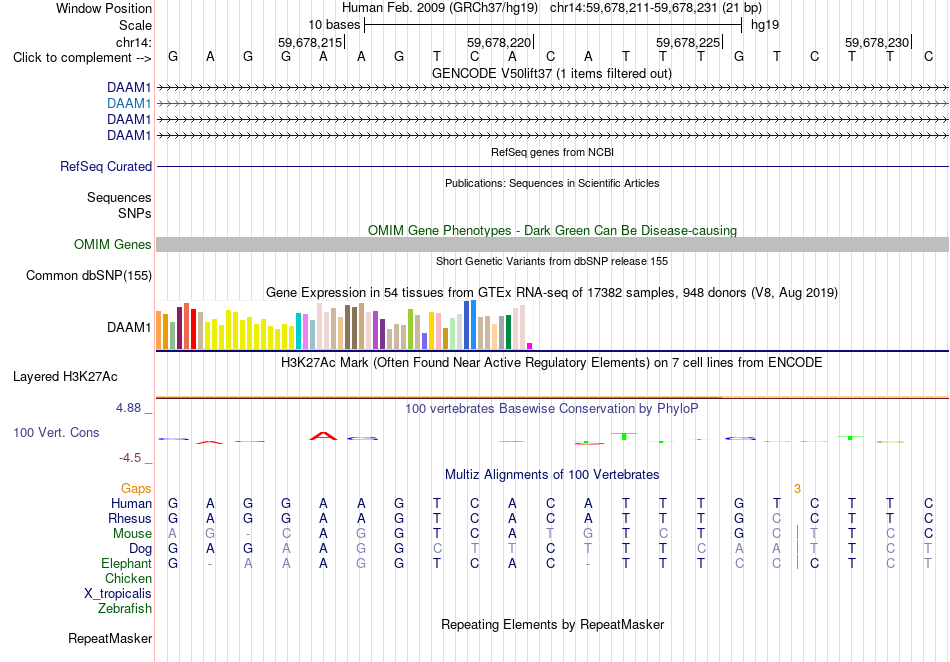Screen dimensions: 950x662
Task: Click the RefSeq Curated intron line
Action: 552,167
